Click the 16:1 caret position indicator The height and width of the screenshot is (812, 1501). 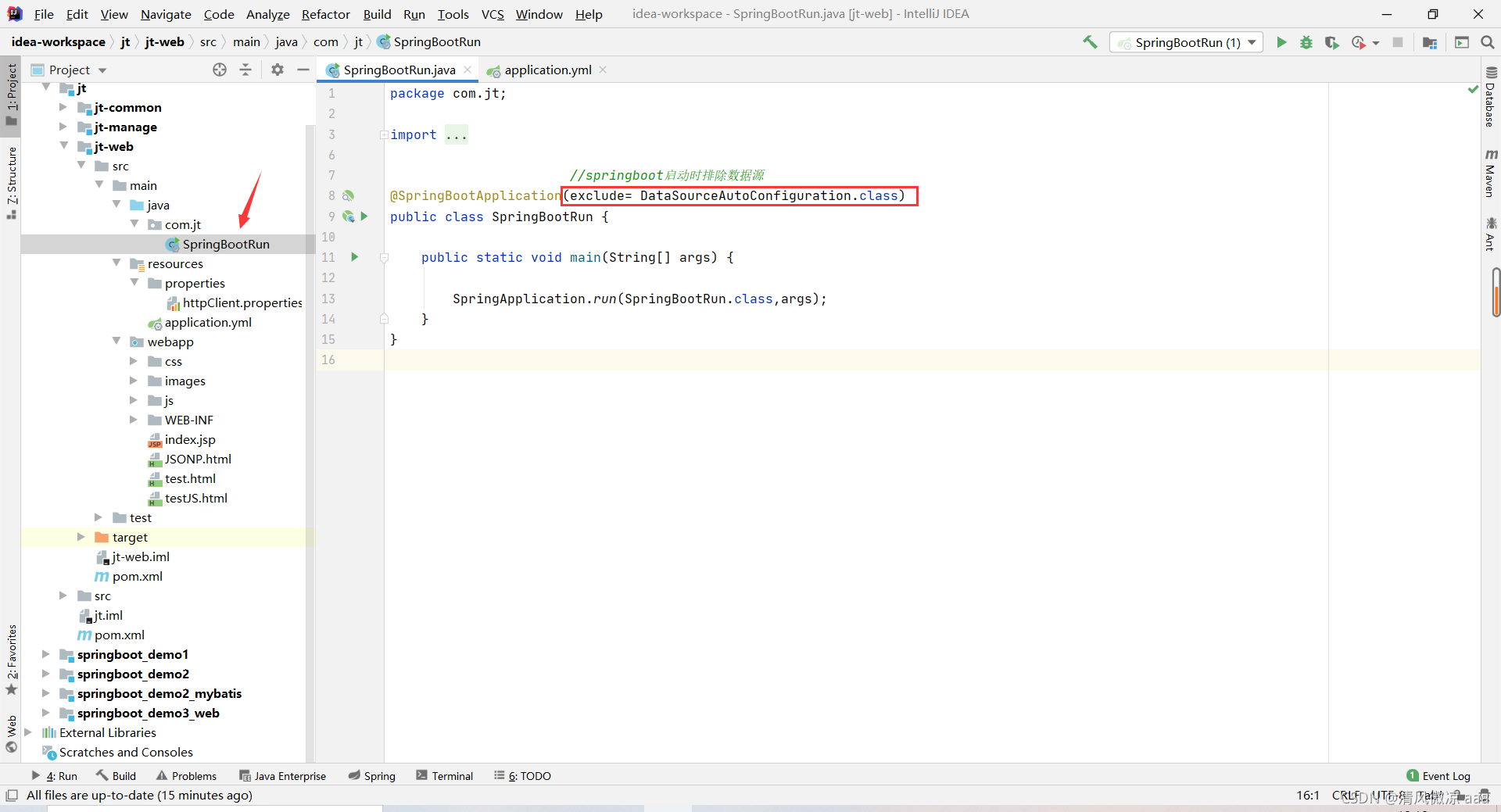tap(1308, 796)
